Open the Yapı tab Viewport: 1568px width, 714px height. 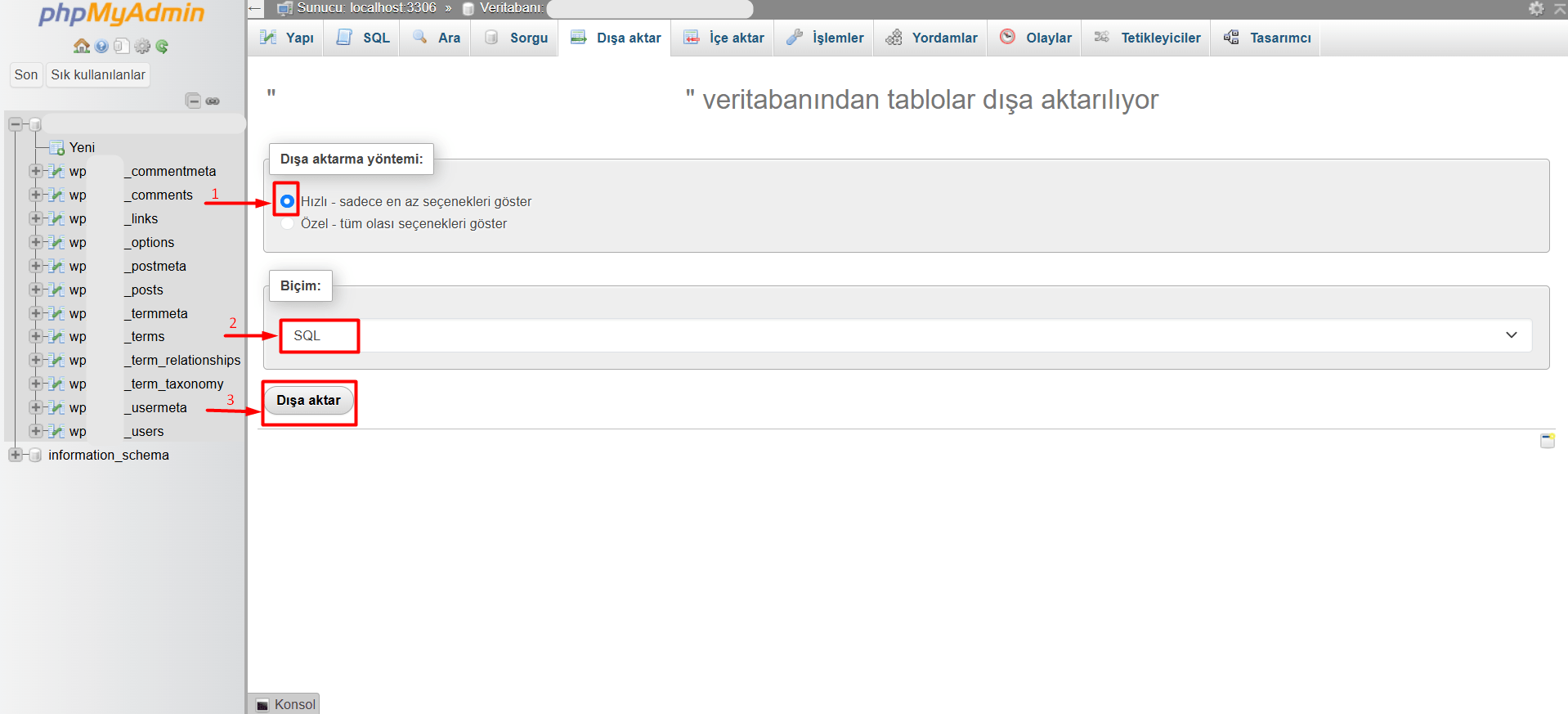pos(288,38)
